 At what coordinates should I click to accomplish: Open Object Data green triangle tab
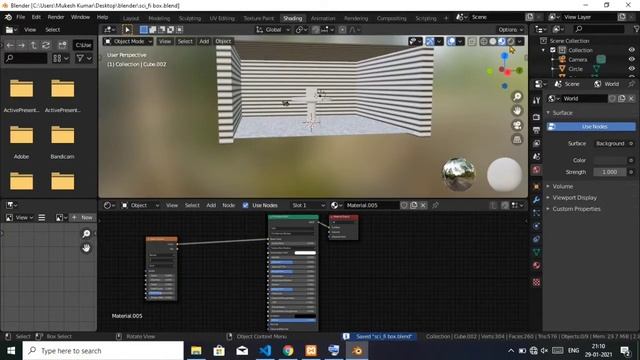pos(536,252)
